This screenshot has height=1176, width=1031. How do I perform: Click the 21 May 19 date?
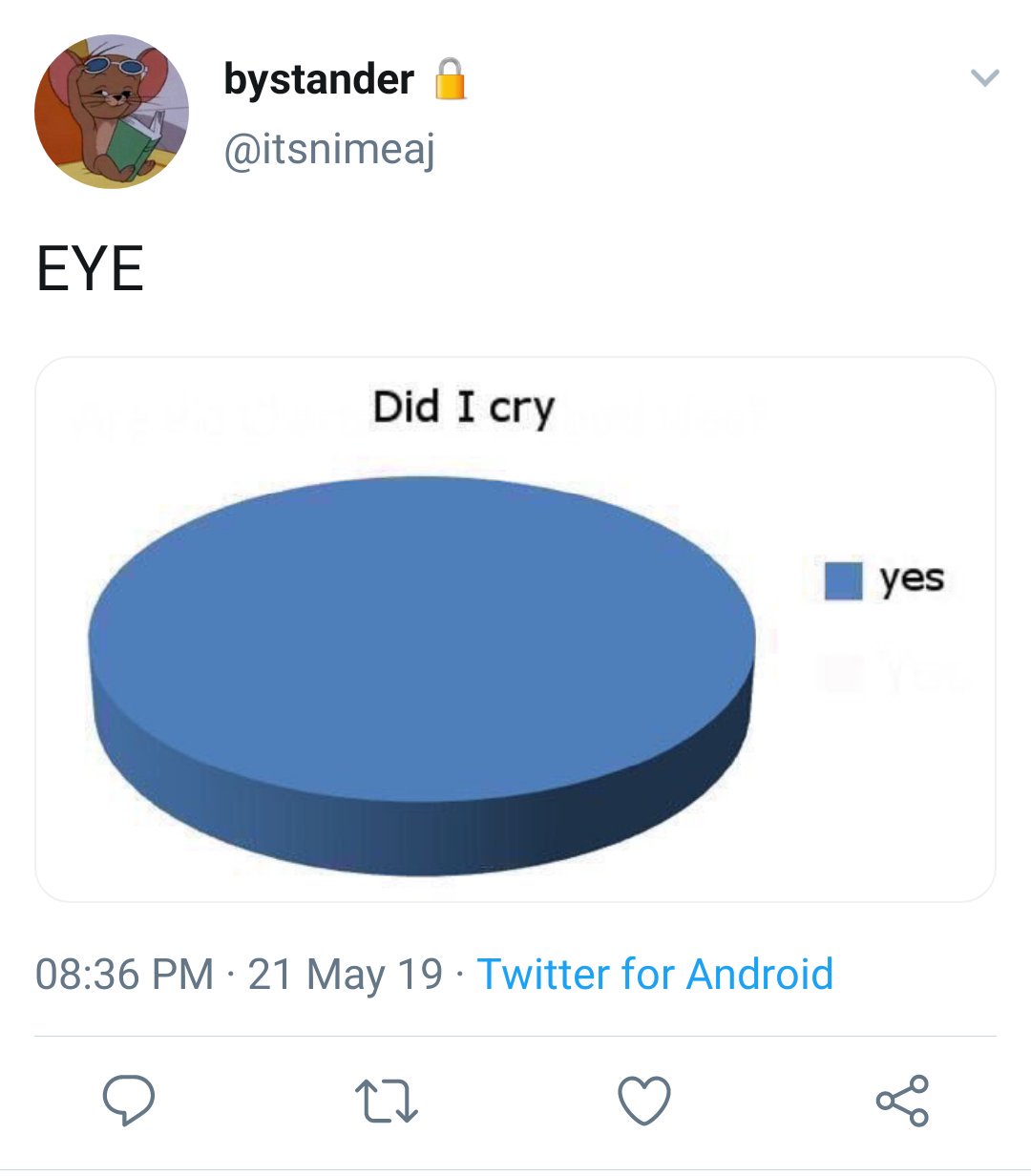pos(346,975)
